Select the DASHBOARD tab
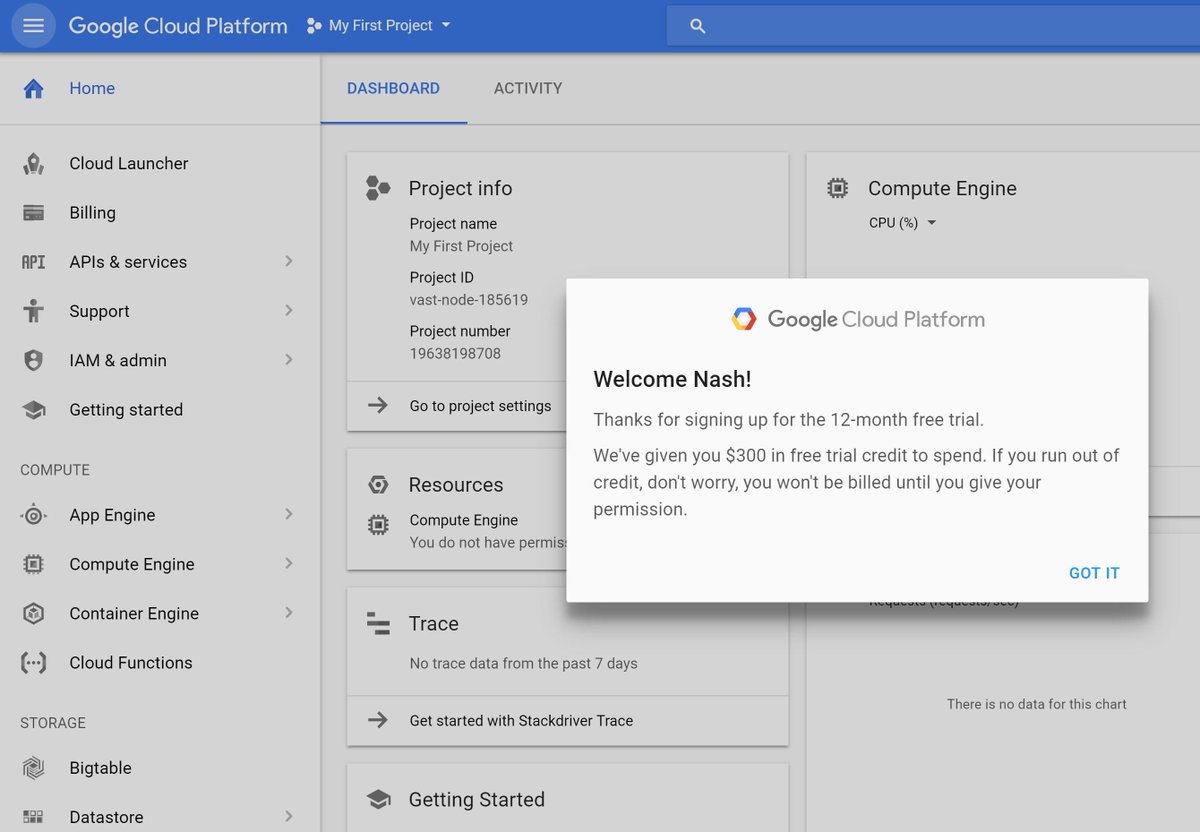This screenshot has width=1200, height=832. click(x=393, y=88)
